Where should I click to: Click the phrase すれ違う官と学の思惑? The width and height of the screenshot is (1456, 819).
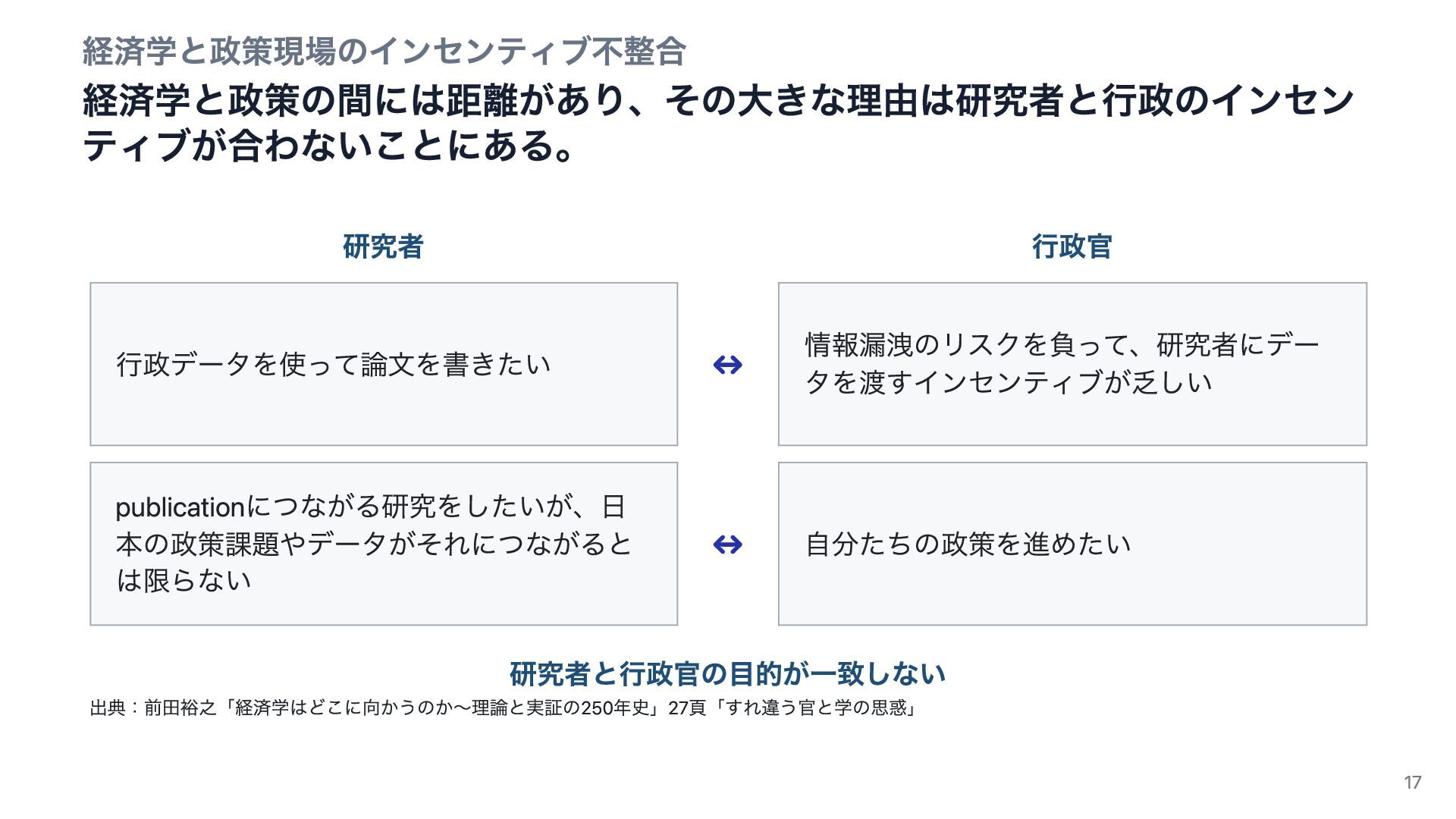(816, 708)
